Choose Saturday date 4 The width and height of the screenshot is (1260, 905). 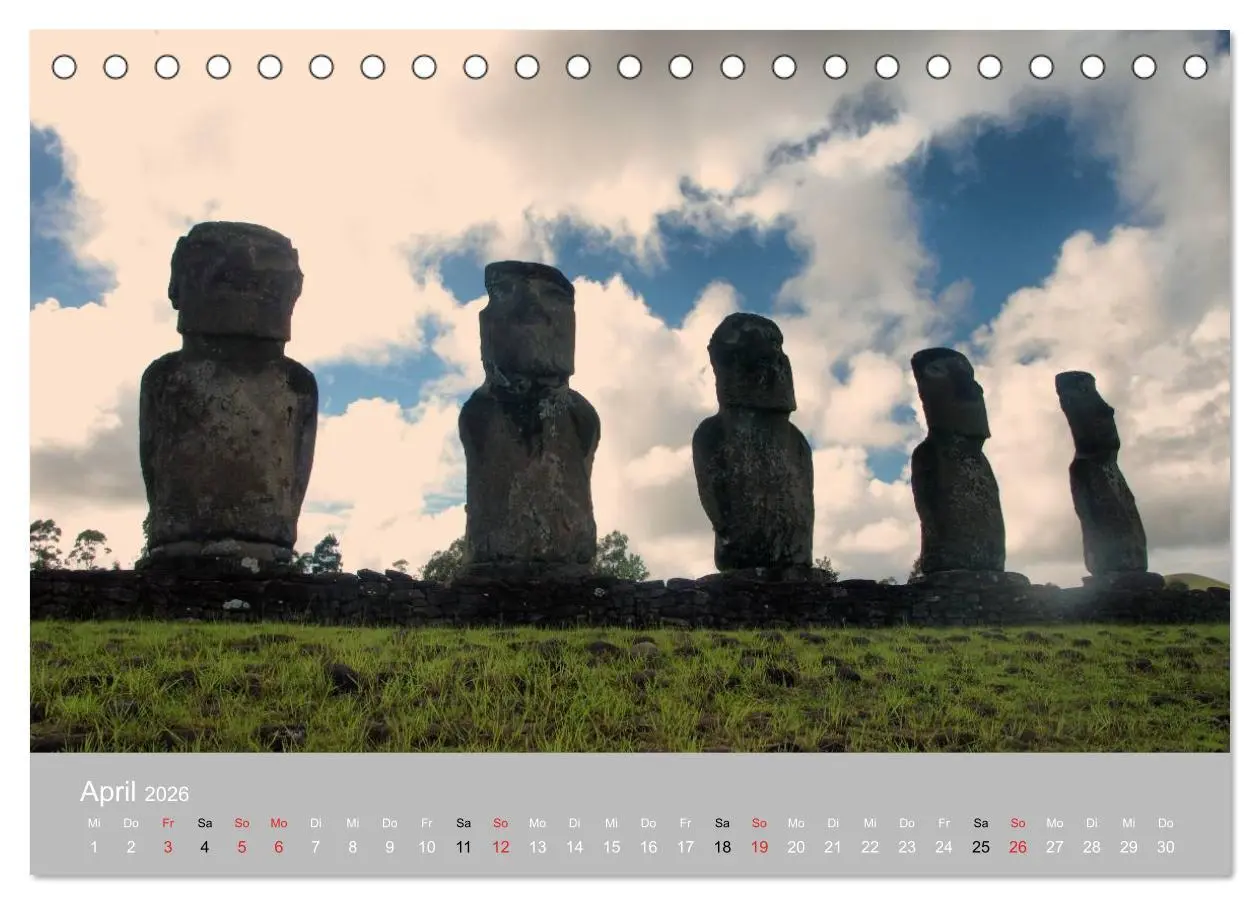(x=205, y=847)
